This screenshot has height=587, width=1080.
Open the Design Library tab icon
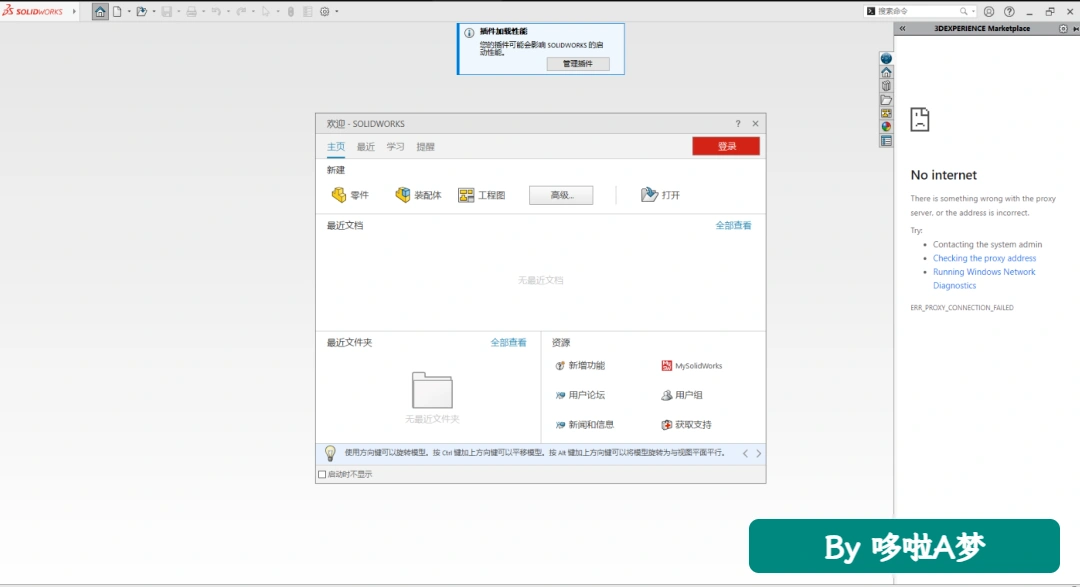tap(886, 86)
